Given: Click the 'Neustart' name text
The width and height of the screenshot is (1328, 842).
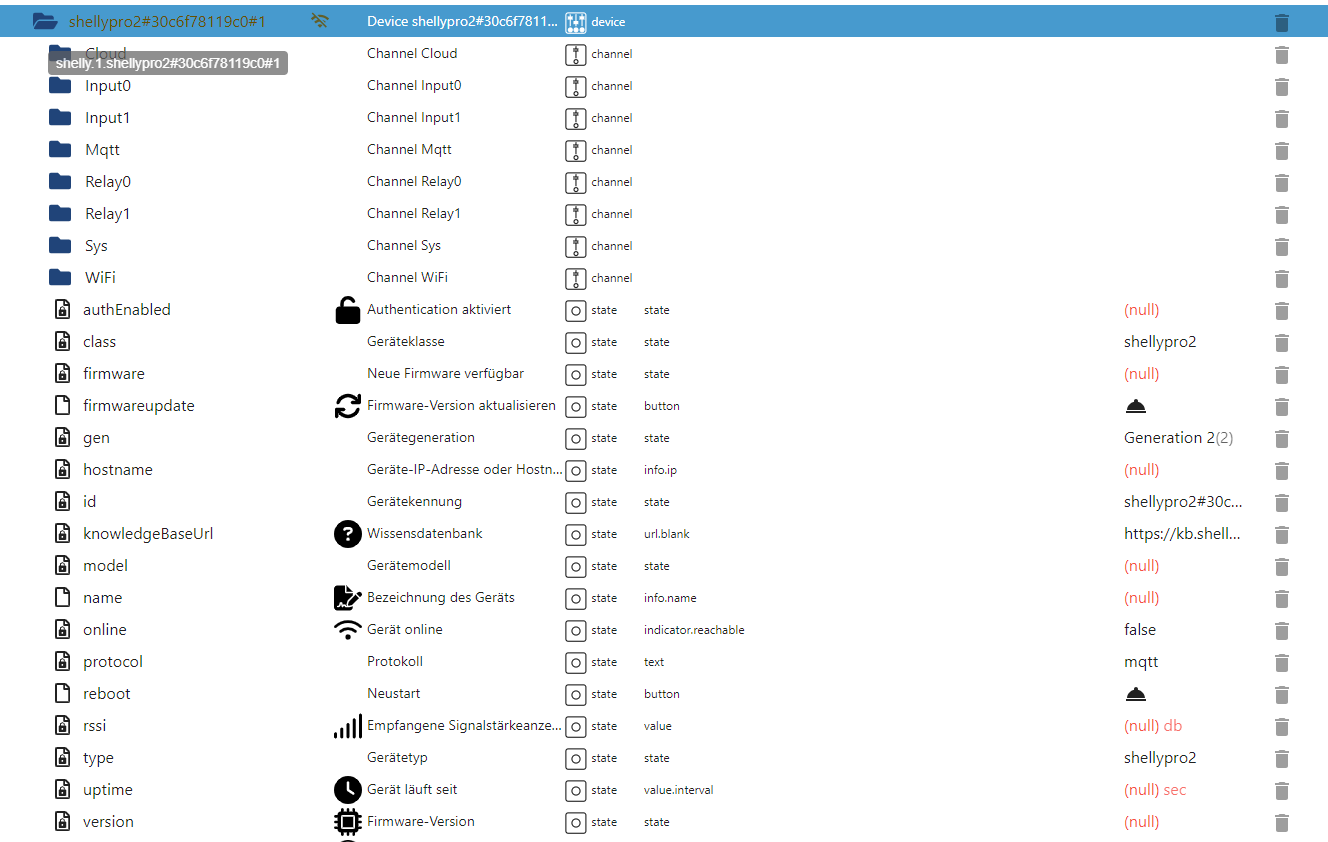Looking at the screenshot, I should [x=394, y=694].
